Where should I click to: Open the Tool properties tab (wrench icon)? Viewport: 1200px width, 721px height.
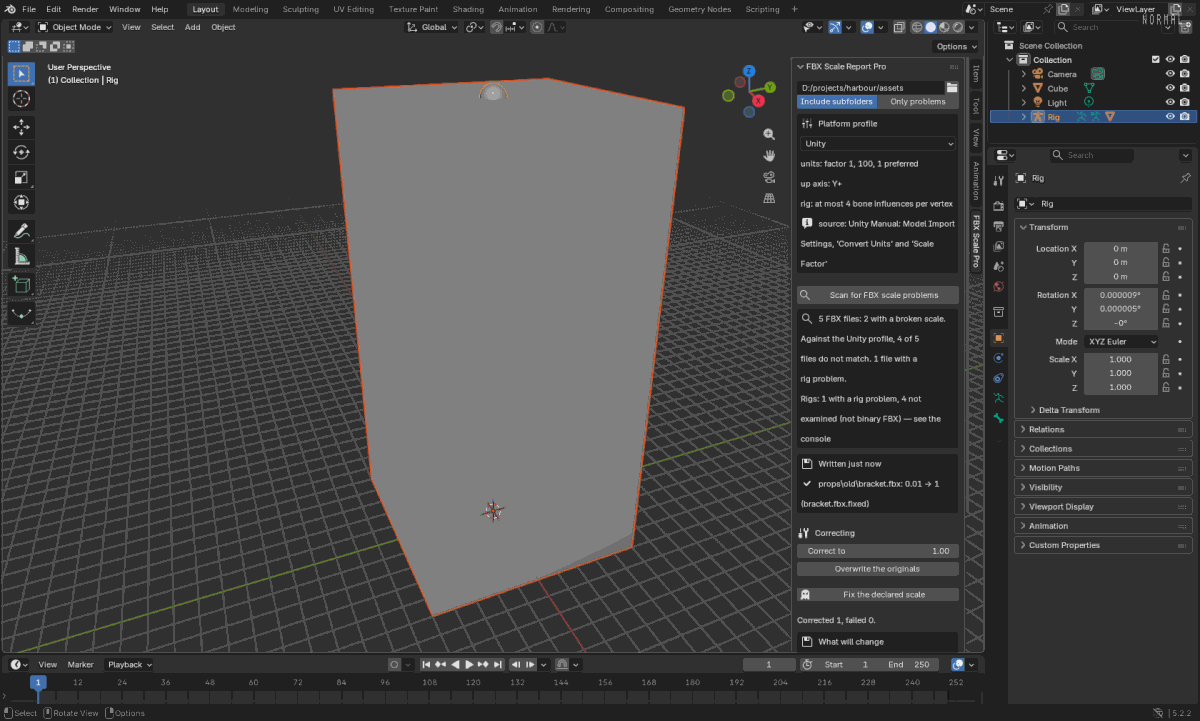(x=998, y=181)
